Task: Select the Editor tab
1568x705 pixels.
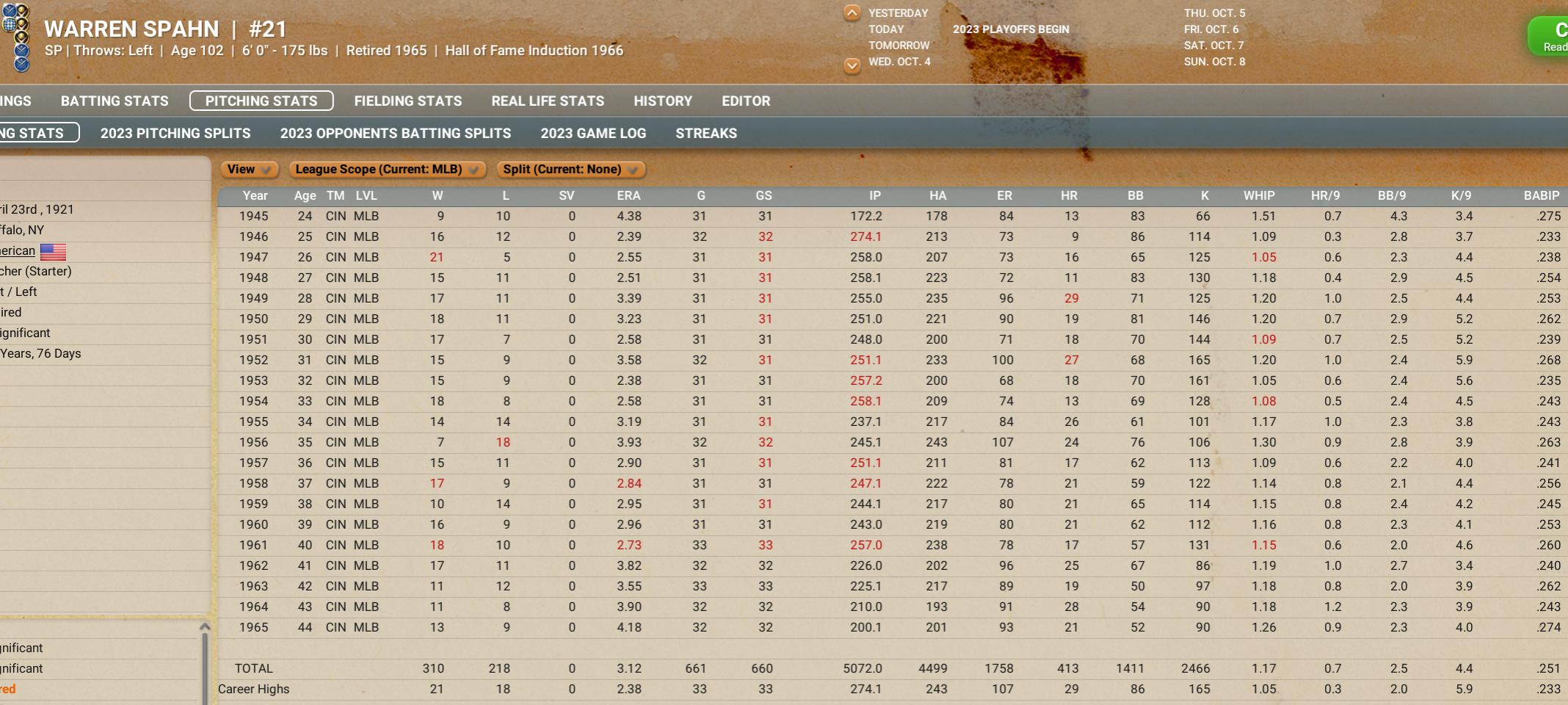Action: click(x=746, y=101)
